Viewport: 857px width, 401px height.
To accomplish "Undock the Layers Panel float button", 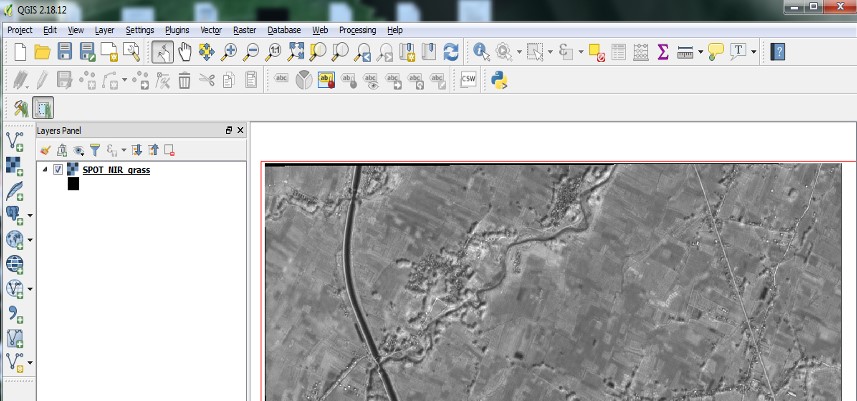I will (x=229, y=131).
